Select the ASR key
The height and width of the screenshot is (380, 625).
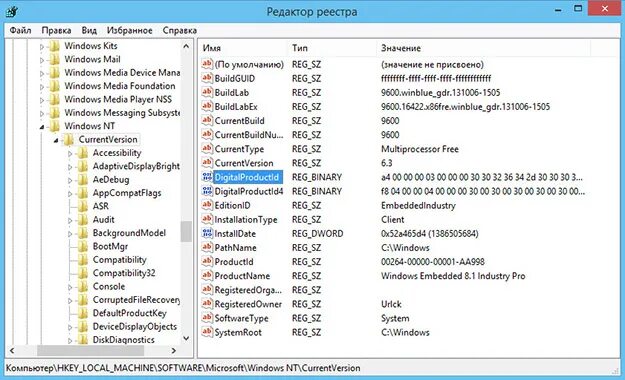pyautogui.click(x=100, y=206)
